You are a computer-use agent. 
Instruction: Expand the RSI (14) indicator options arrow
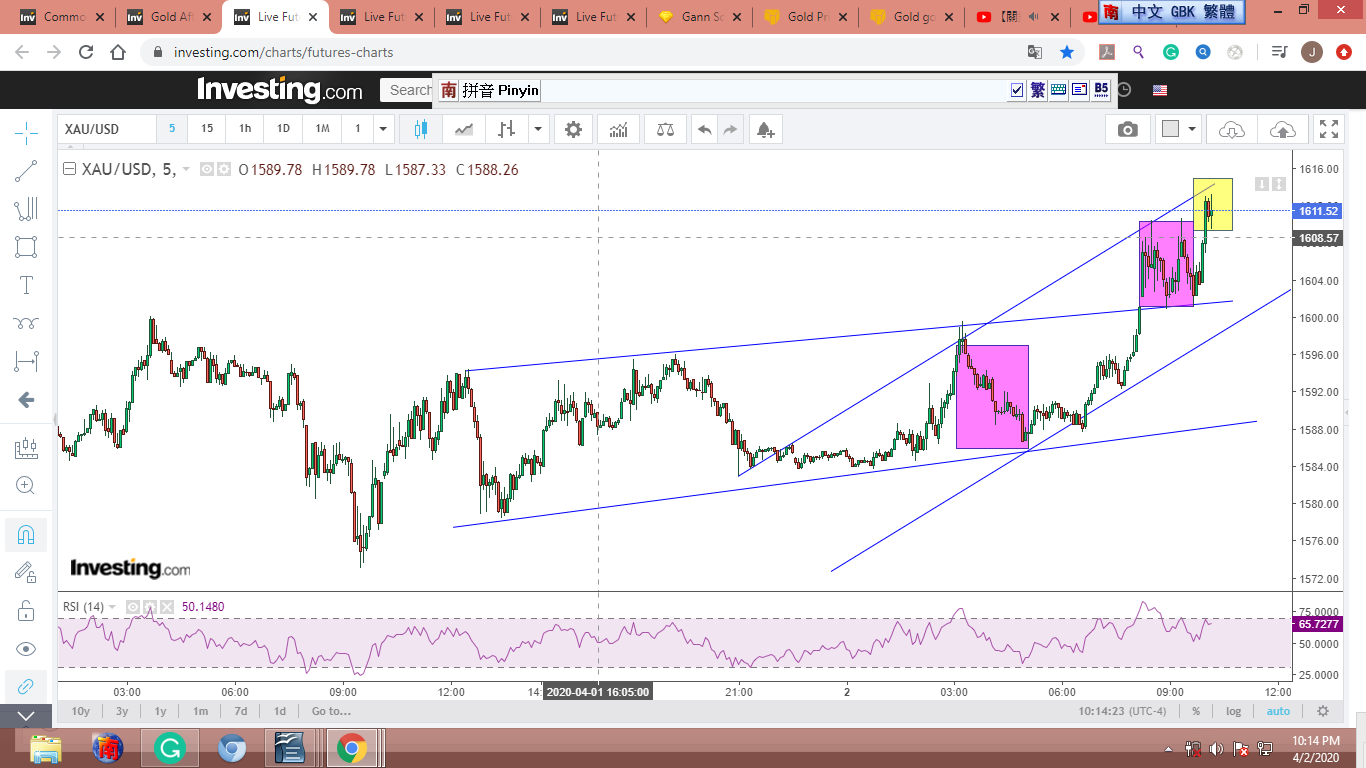(112, 607)
